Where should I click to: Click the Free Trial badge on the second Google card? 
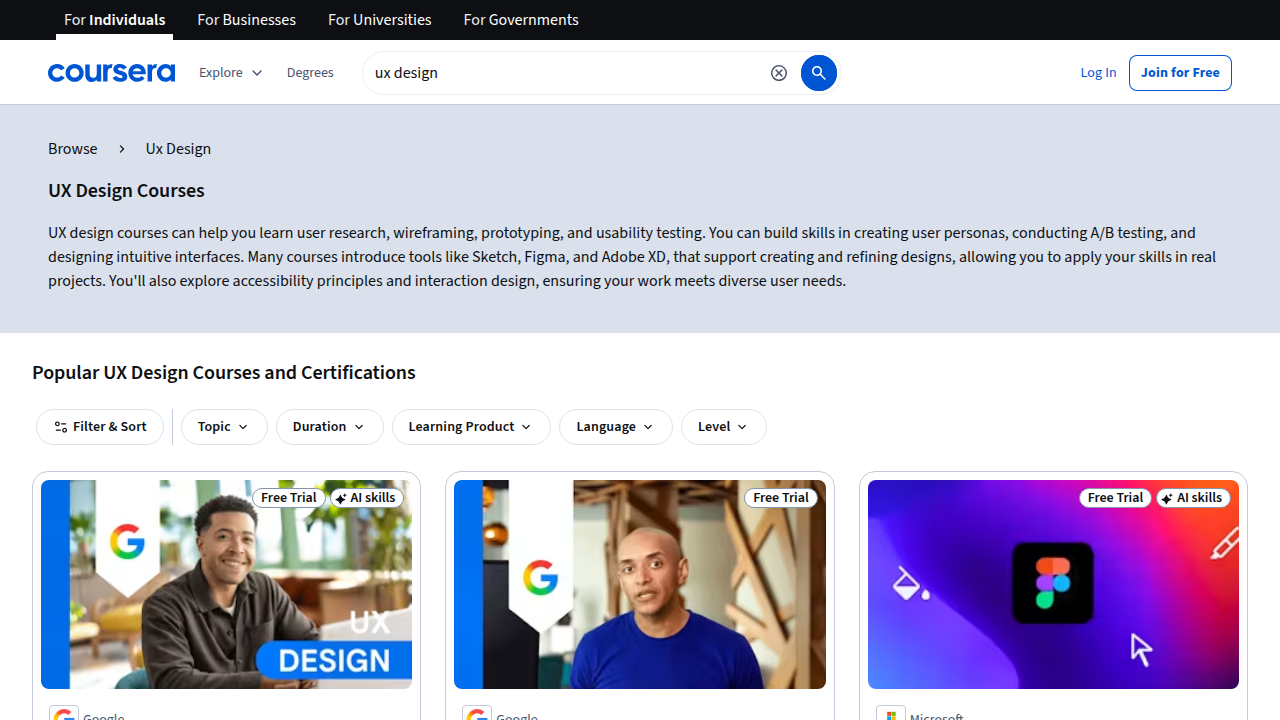(781, 498)
